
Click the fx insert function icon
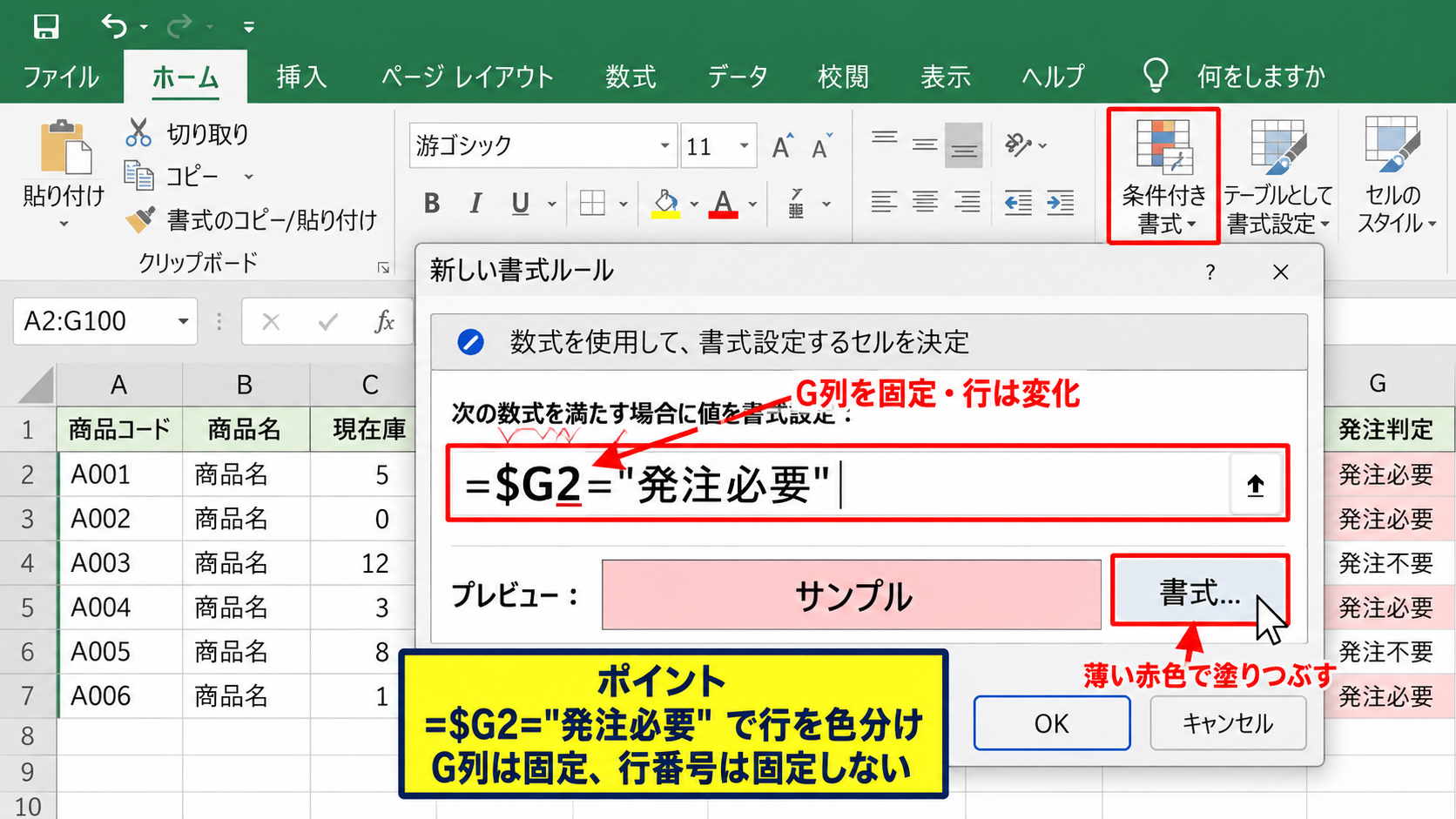click(x=383, y=322)
